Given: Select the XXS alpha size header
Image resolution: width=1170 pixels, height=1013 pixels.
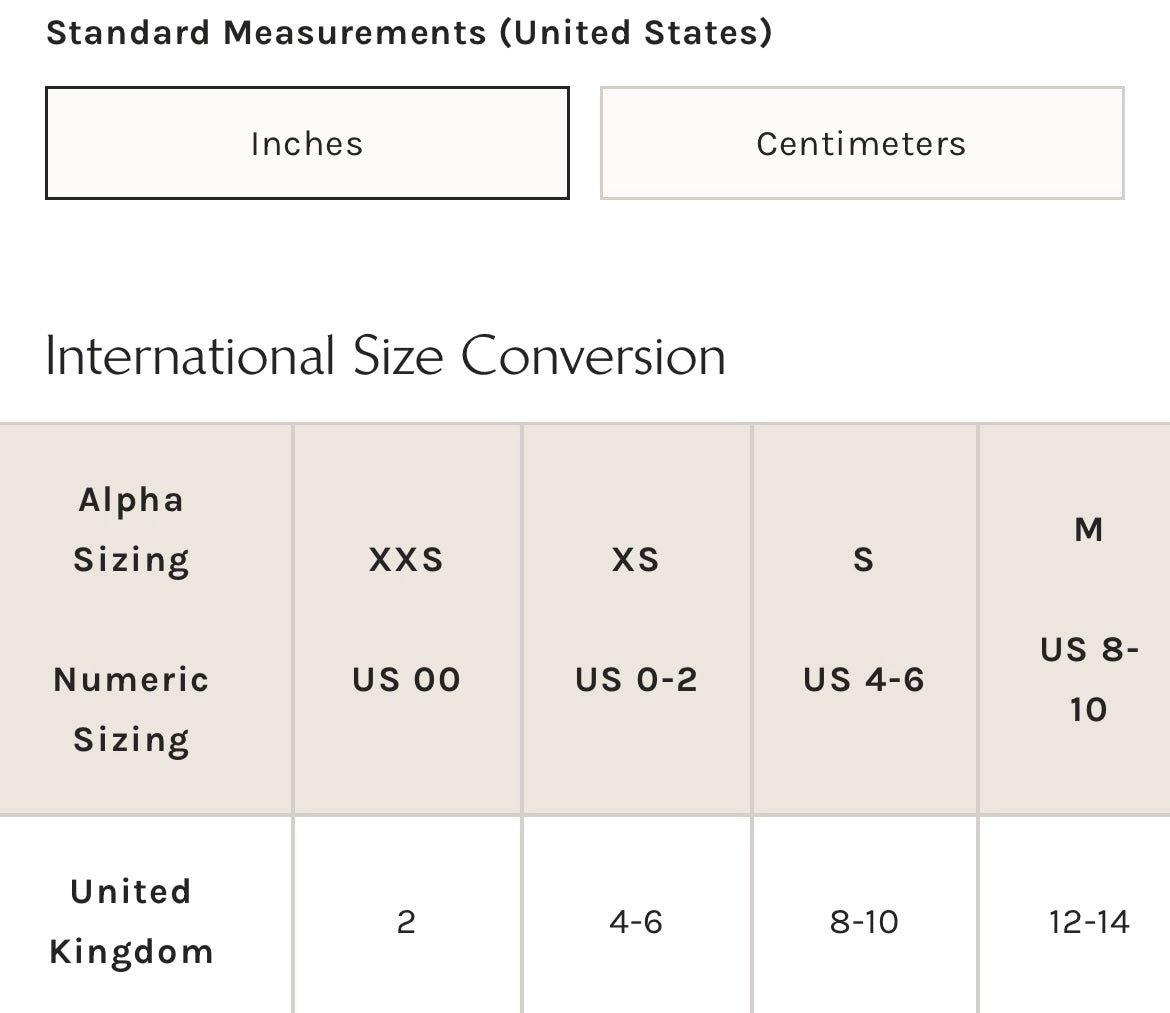Looking at the screenshot, I should coord(406,559).
